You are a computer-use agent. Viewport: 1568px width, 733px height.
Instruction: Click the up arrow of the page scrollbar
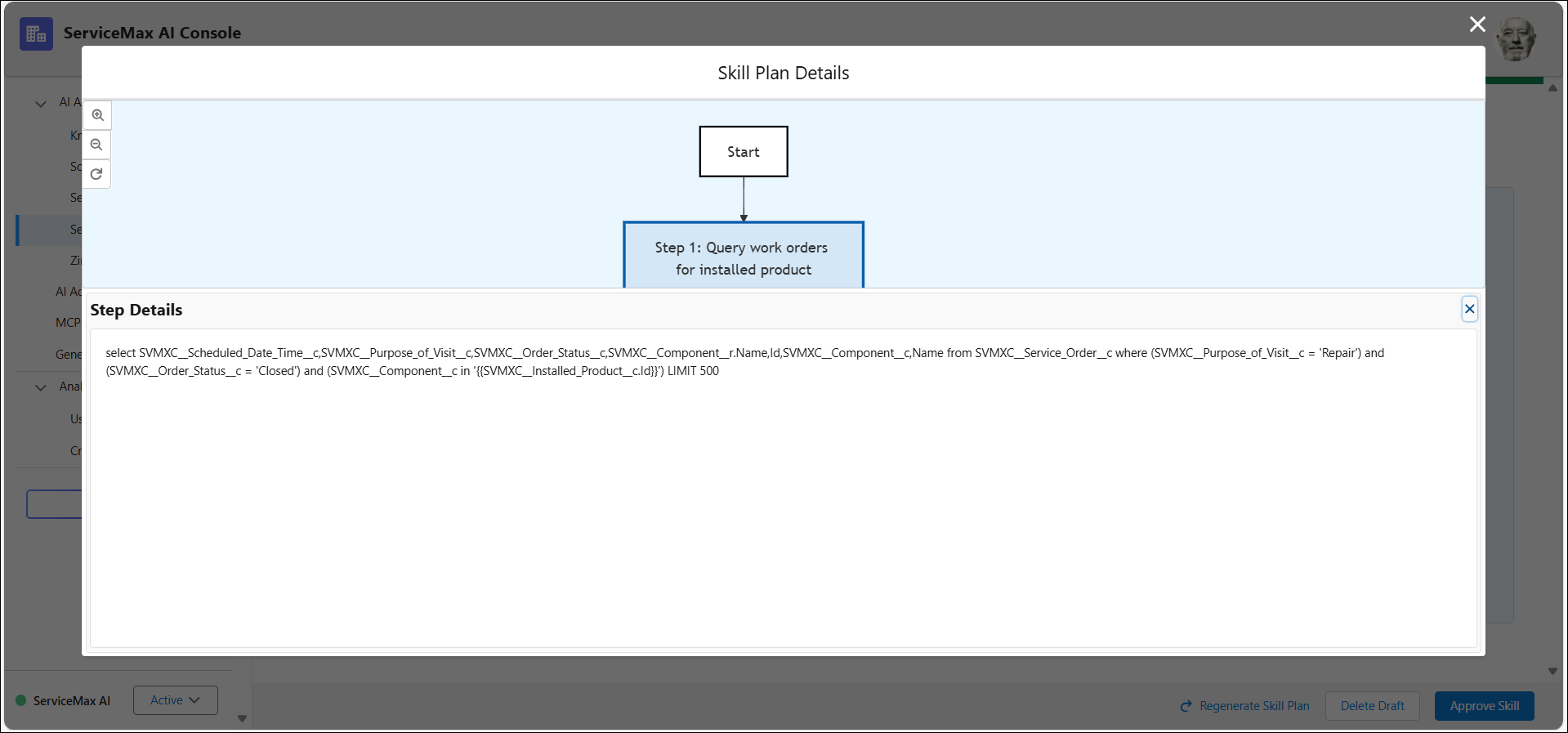1552,87
